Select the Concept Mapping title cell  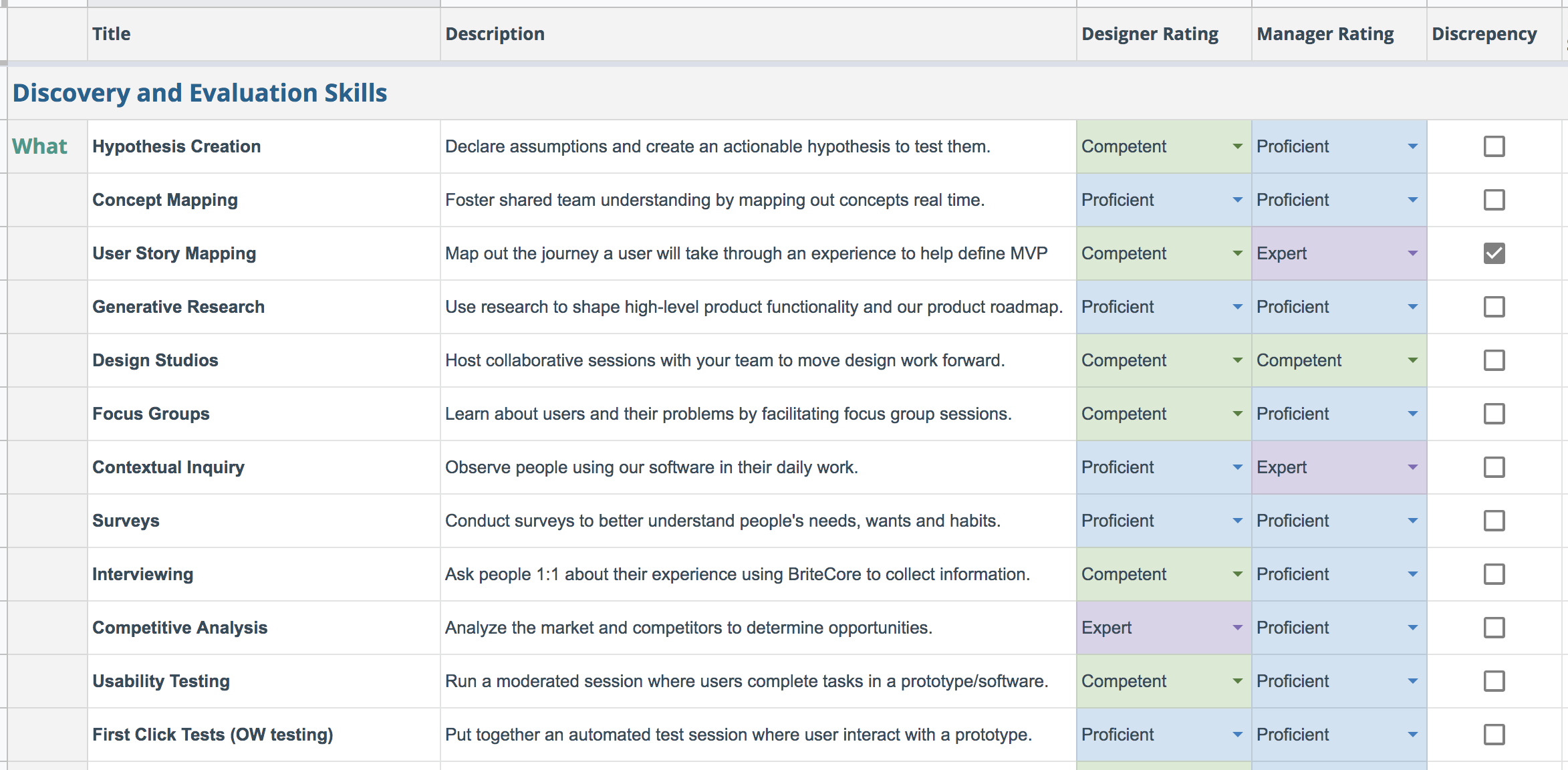165,199
